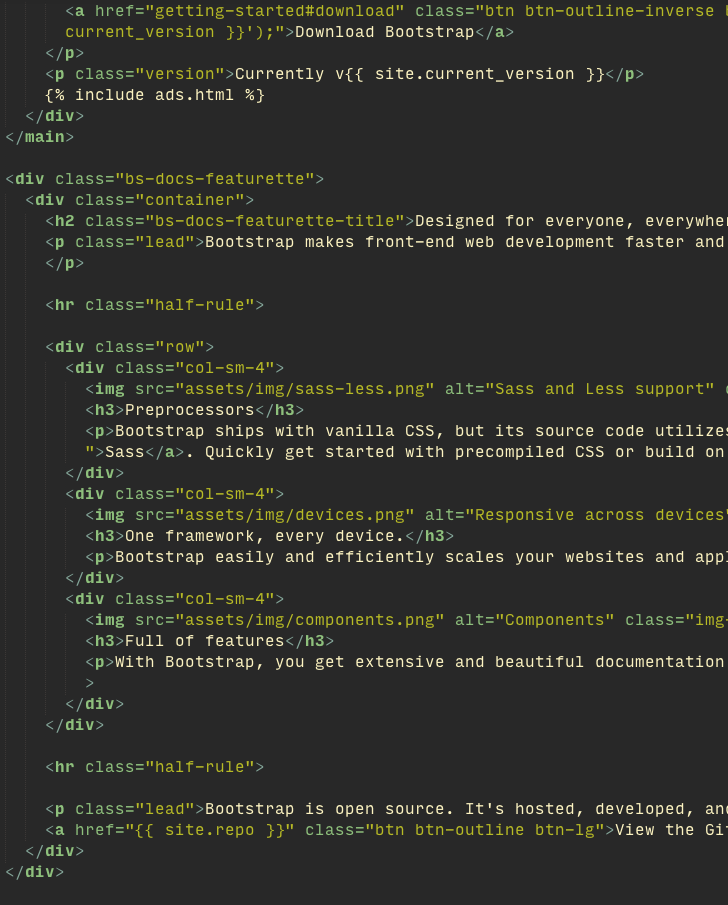Click the 'One framework, every device.' heading
The height and width of the screenshot is (905, 728).
pyautogui.click(x=264, y=536)
